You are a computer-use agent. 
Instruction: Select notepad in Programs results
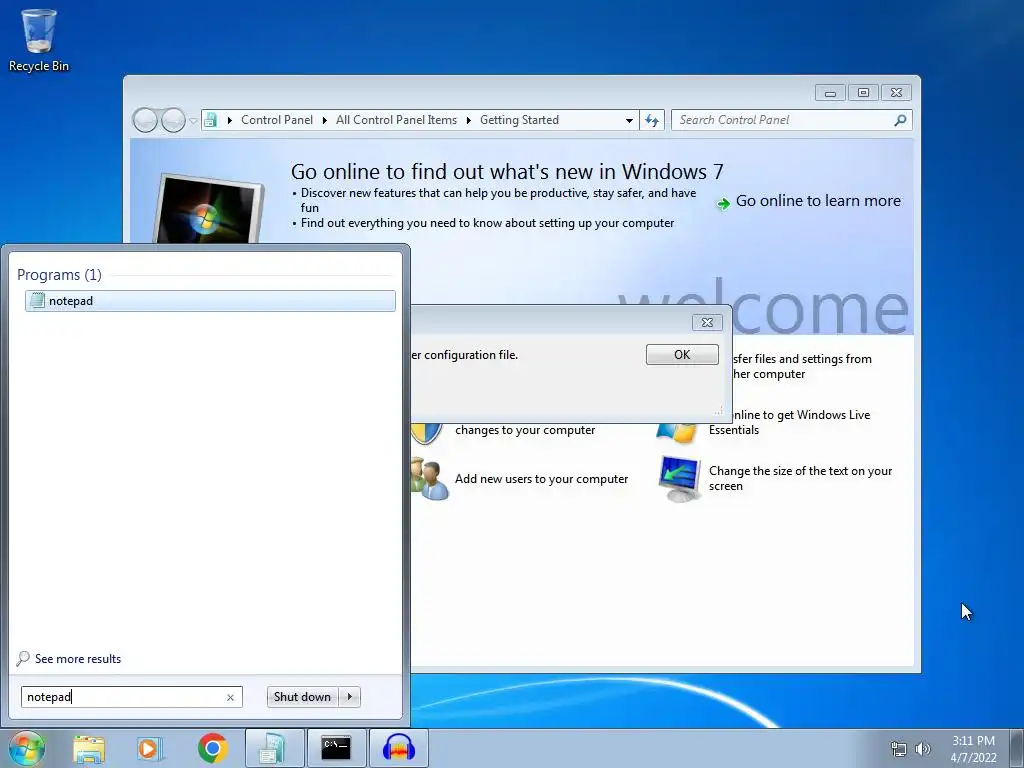(210, 300)
